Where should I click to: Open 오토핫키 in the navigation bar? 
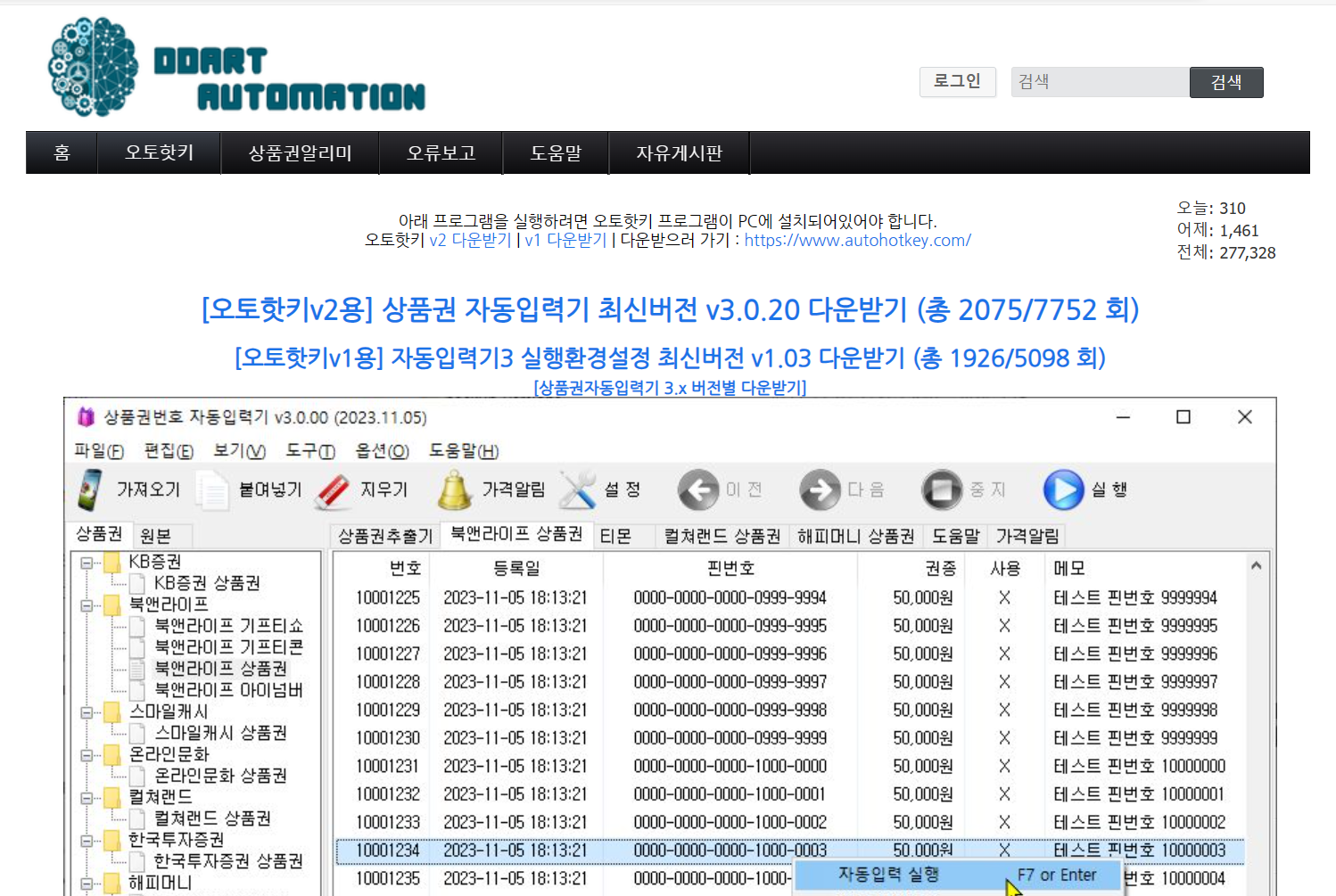point(160,152)
